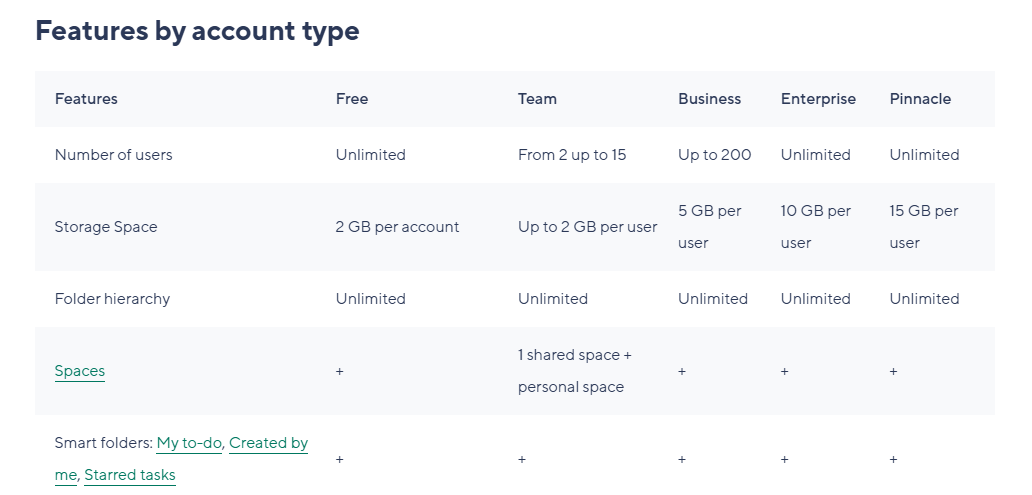
Task: Click the Team column header
Action: point(537,99)
